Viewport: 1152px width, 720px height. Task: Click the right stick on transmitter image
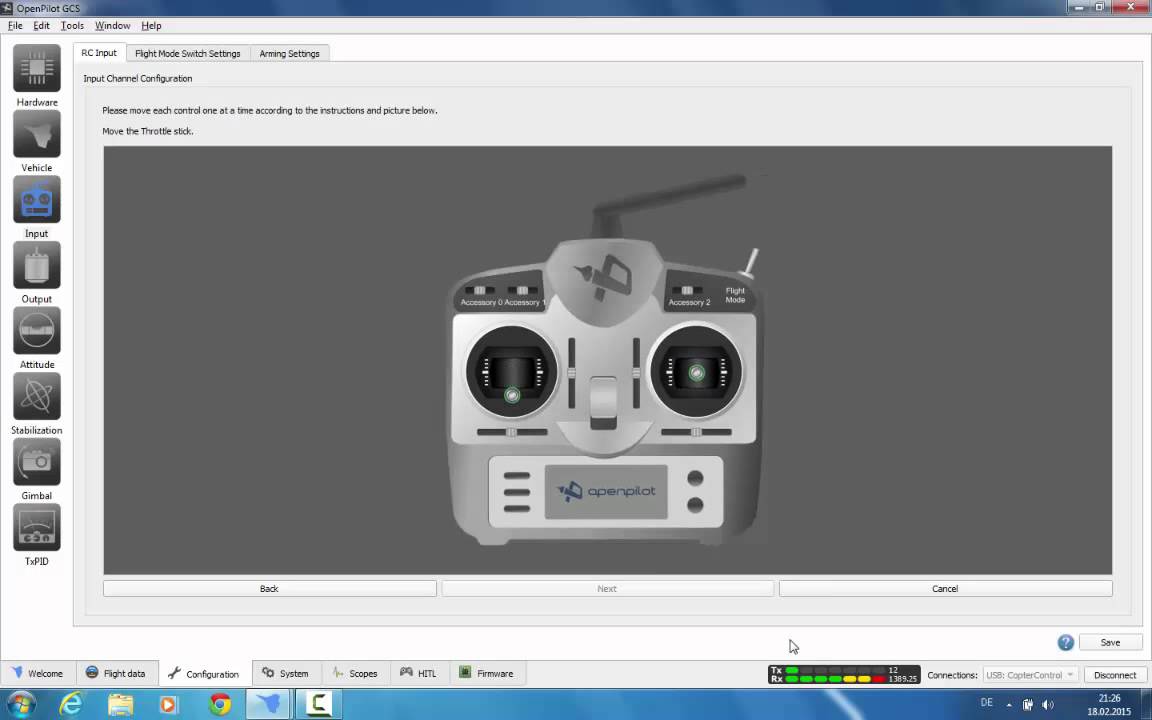coord(696,373)
